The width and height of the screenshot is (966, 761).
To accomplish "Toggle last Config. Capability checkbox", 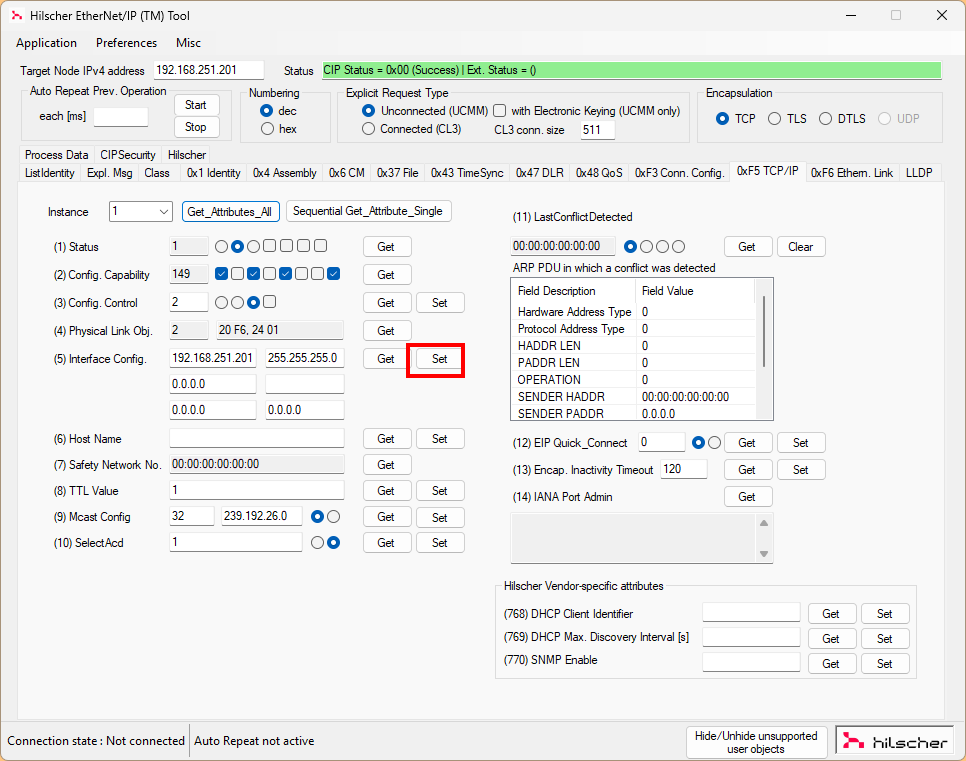I will click(x=333, y=274).
